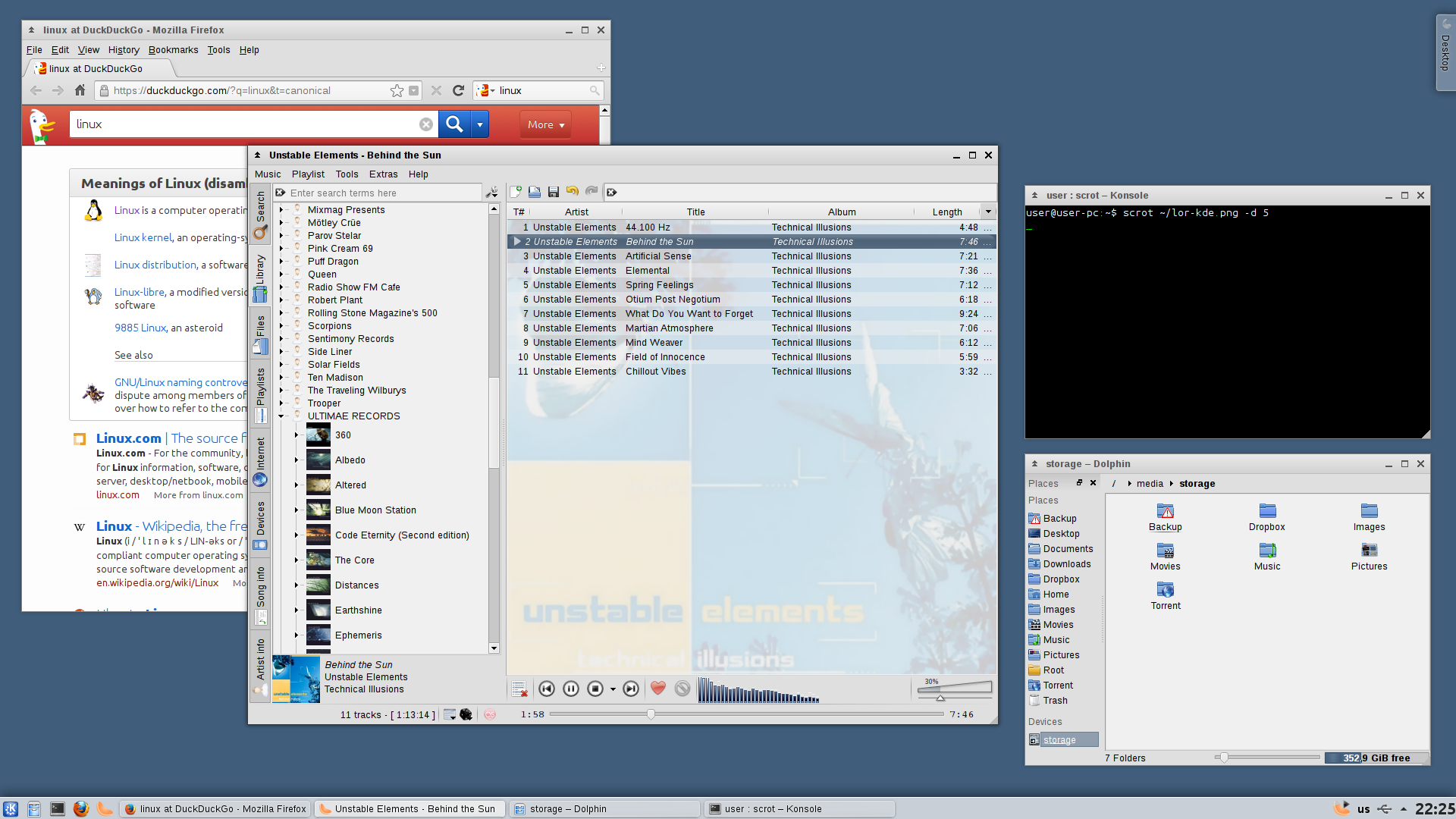Reload the DuckDuckGo page
Viewport: 1456px width, 819px height.
458,90
